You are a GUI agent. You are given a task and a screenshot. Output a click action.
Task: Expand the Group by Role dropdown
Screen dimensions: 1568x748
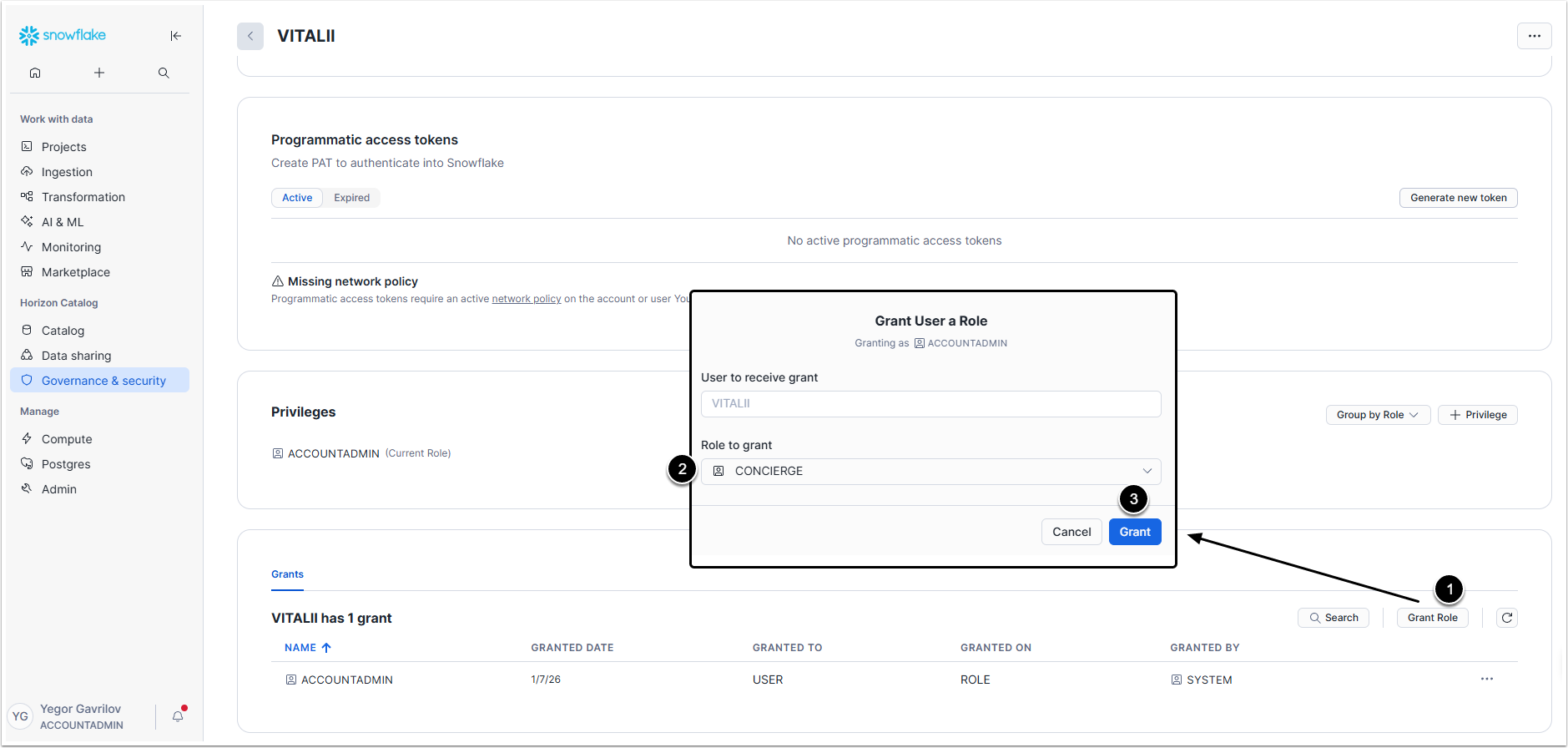click(x=1377, y=415)
